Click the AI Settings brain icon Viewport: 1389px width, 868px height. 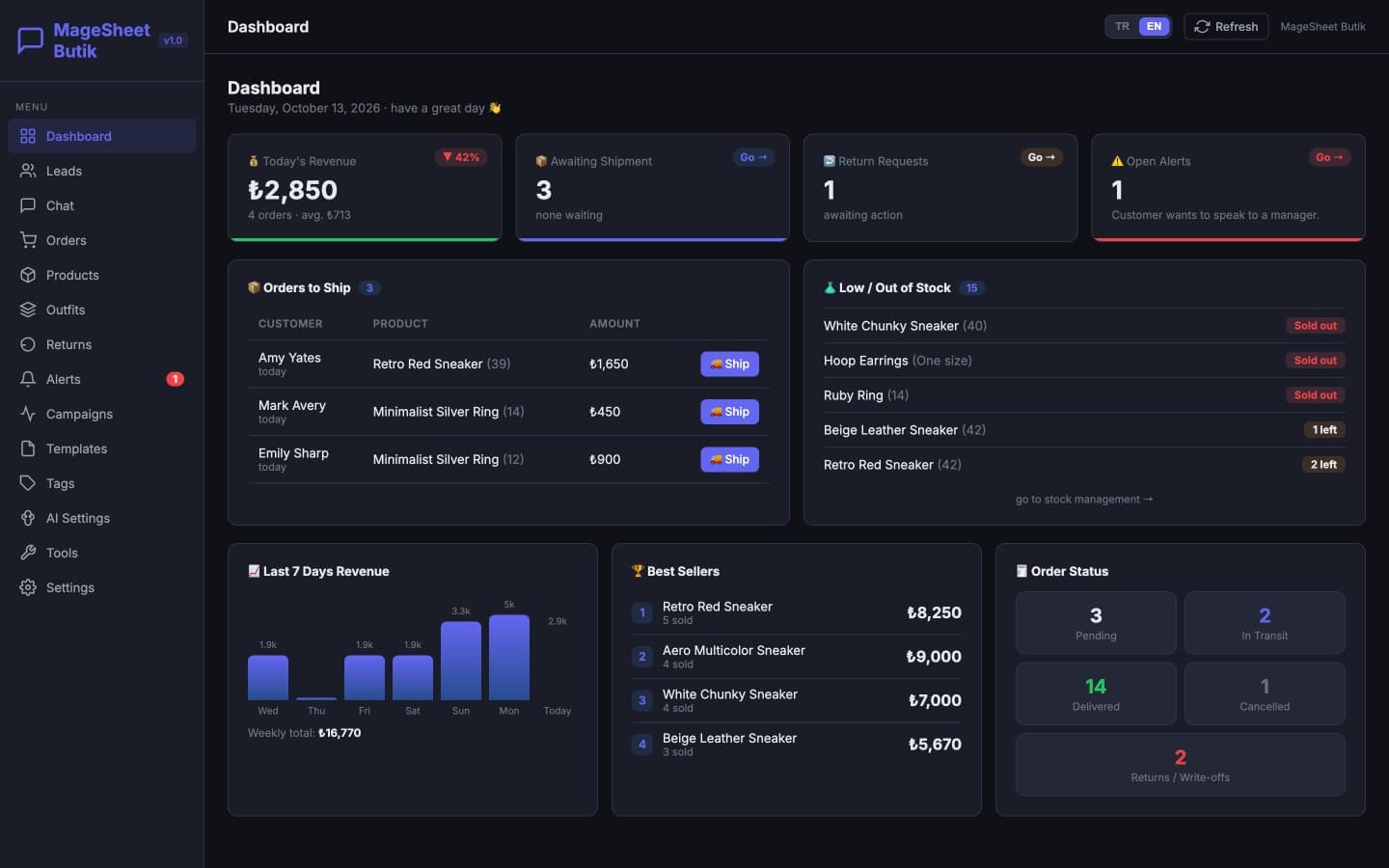coord(28,518)
